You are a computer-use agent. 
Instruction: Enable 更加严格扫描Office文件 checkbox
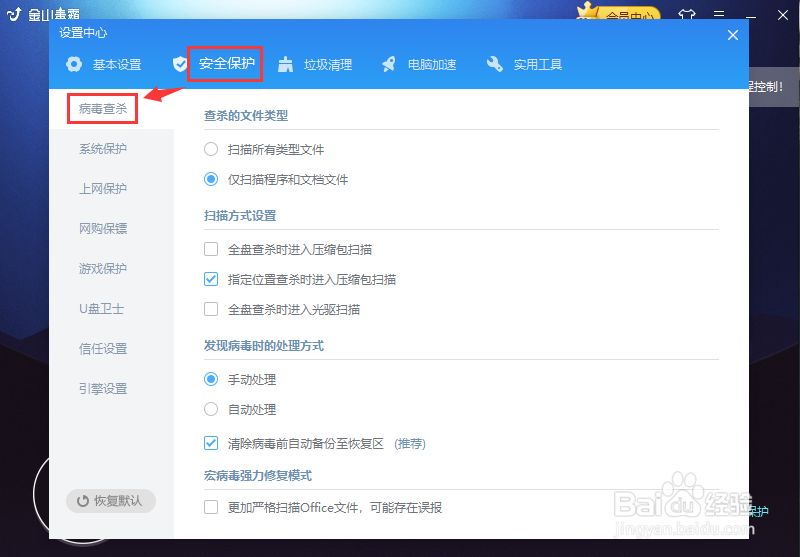tap(211, 508)
